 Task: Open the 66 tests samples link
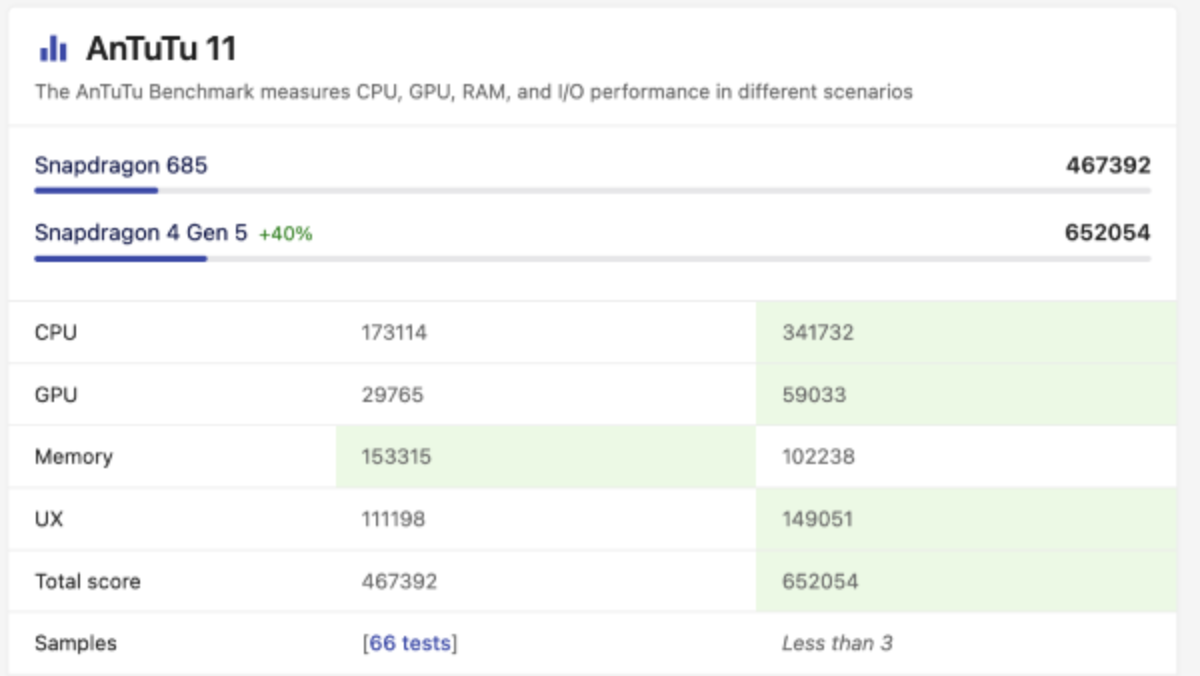click(410, 643)
